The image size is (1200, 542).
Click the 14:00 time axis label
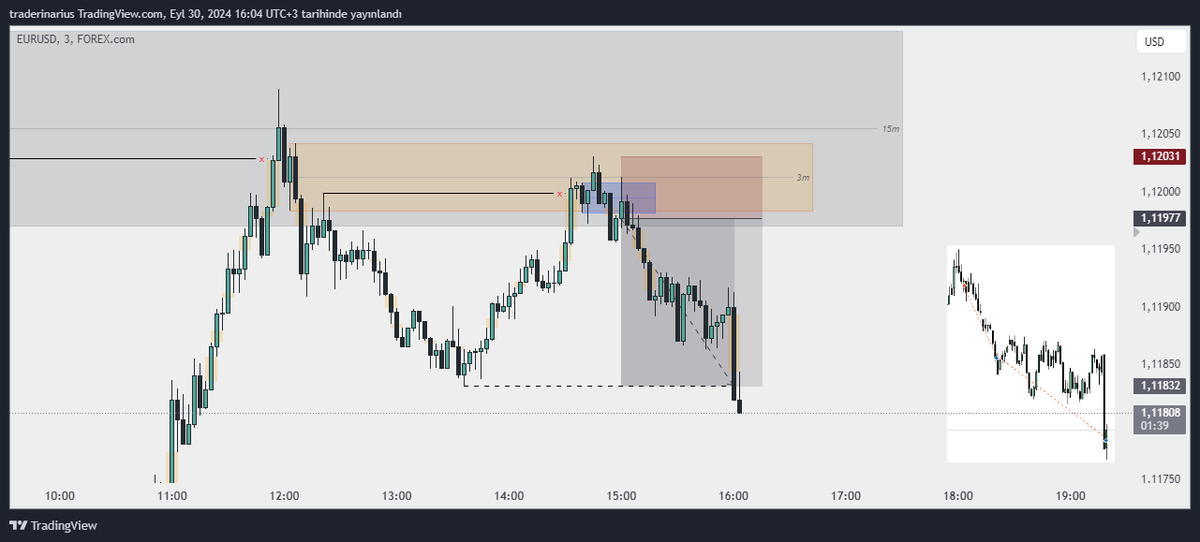509,495
